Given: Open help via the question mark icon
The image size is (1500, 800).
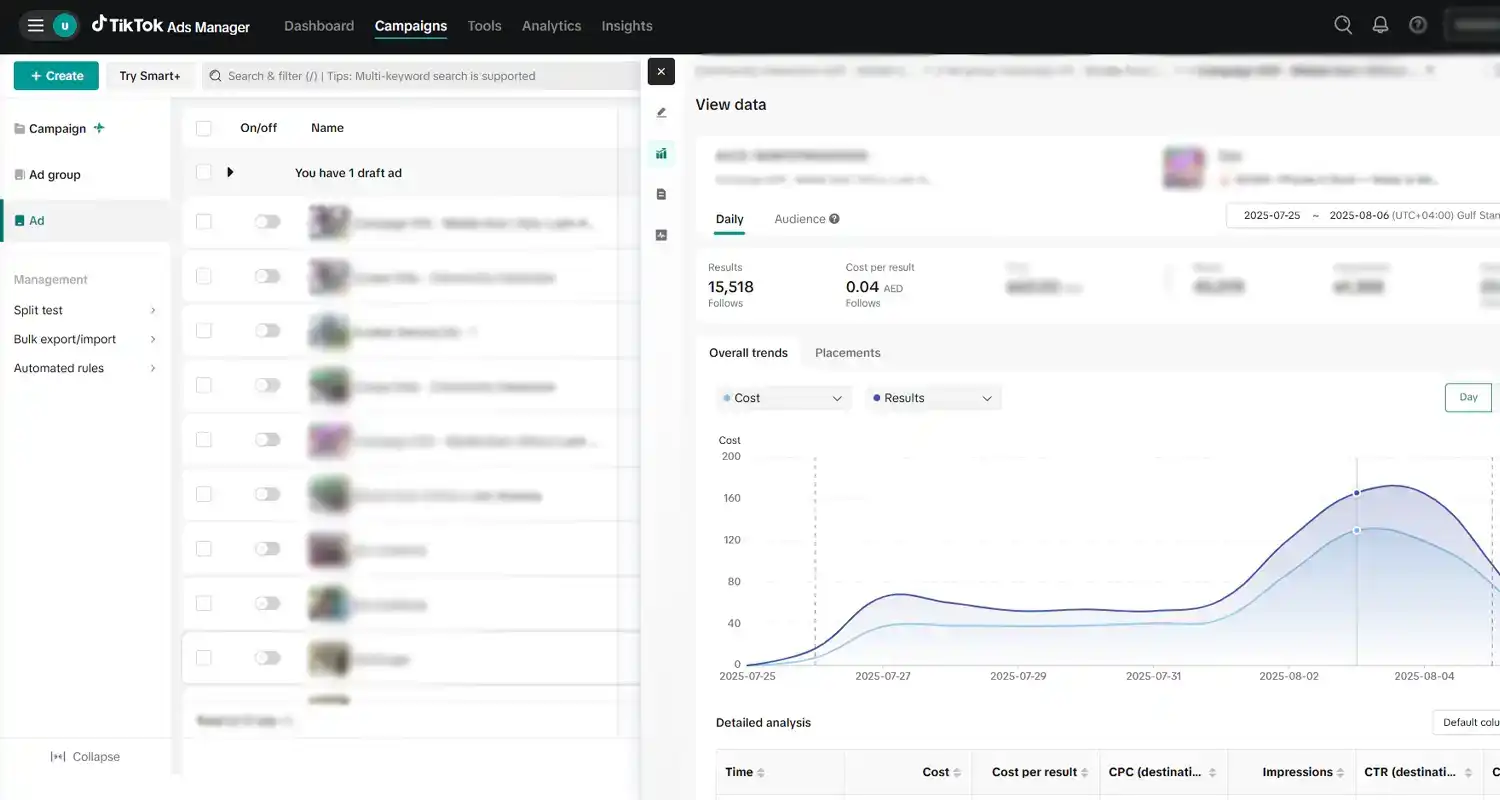Looking at the screenshot, I should (1418, 25).
